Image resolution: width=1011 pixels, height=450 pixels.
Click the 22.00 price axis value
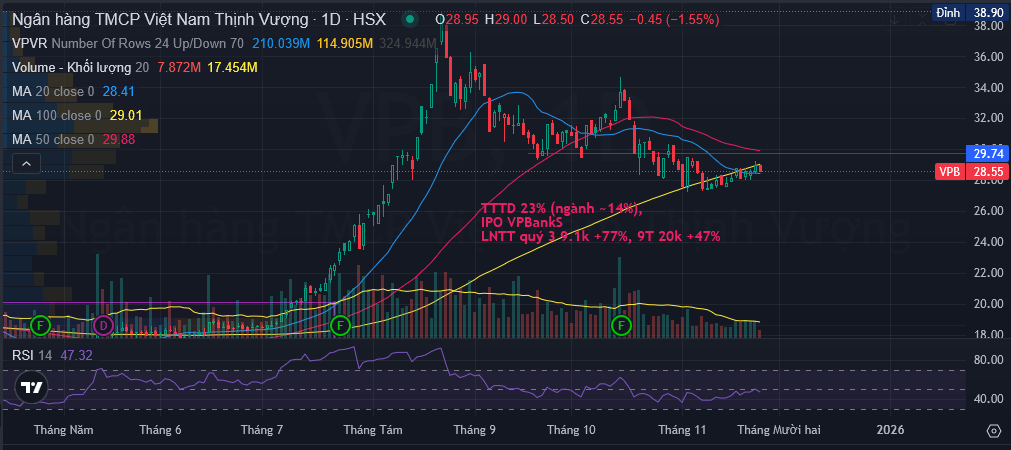coord(988,273)
